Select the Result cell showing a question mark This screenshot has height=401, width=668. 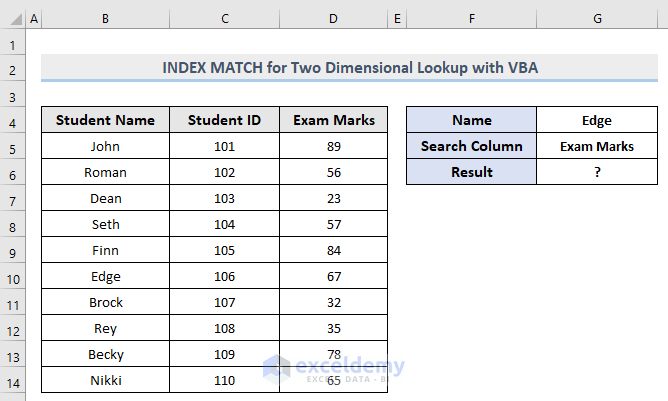coord(596,172)
